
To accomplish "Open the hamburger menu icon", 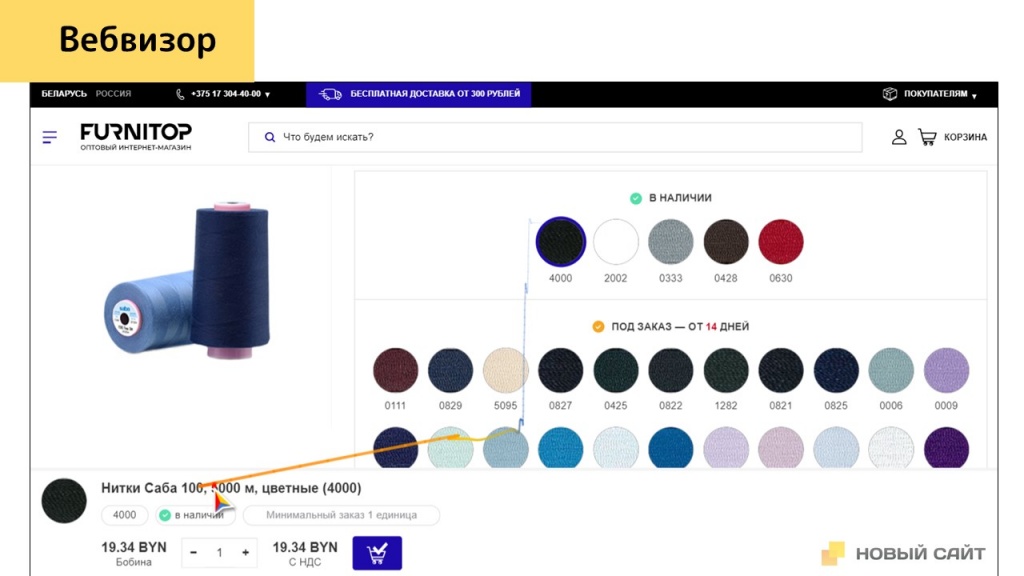I will tap(49, 137).
